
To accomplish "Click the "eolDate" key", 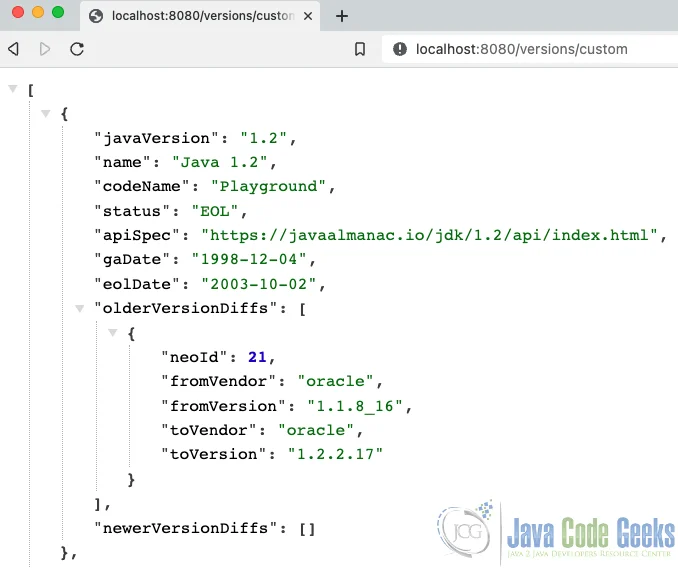I will pos(137,284).
